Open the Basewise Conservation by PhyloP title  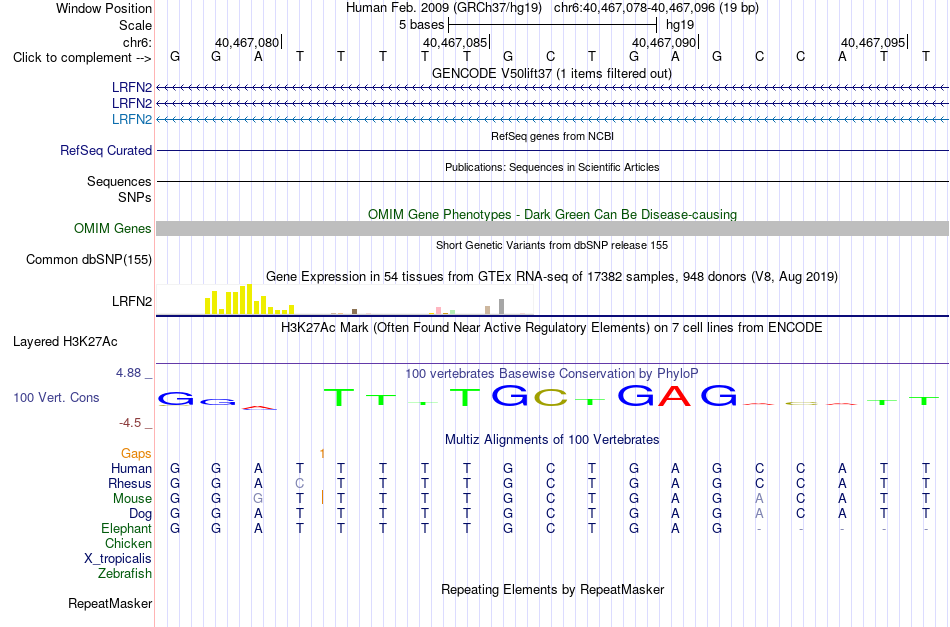pyautogui.click(x=552, y=373)
